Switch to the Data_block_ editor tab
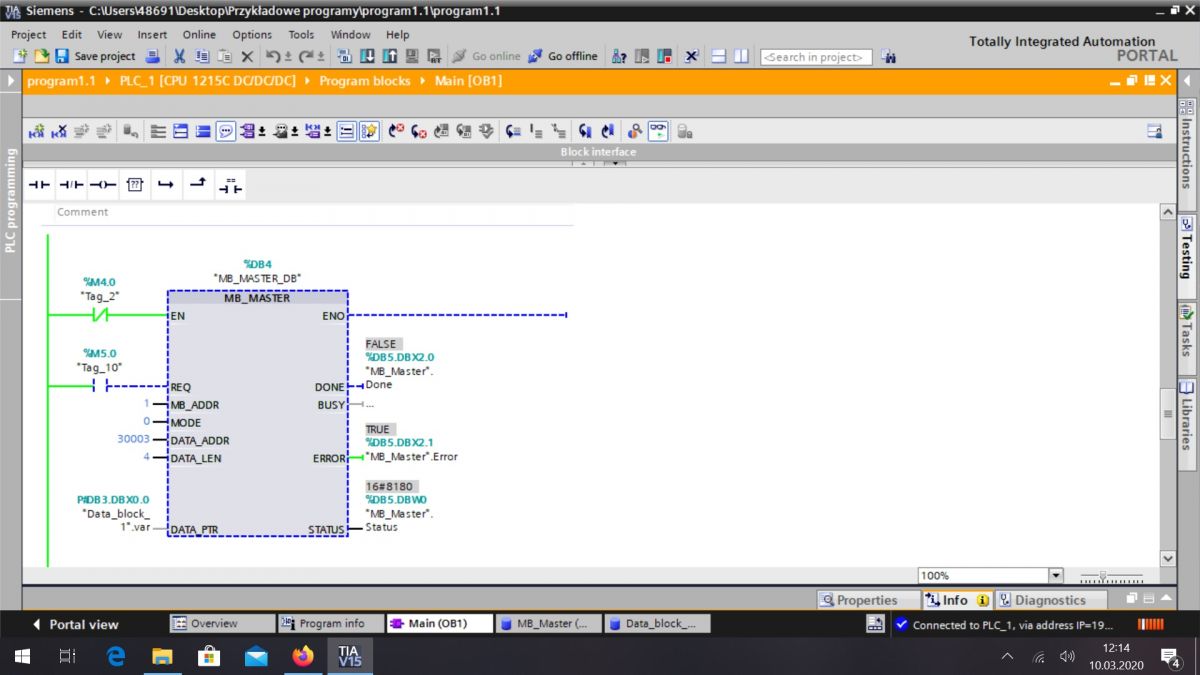The image size is (1200, 675). coord(658,623)
